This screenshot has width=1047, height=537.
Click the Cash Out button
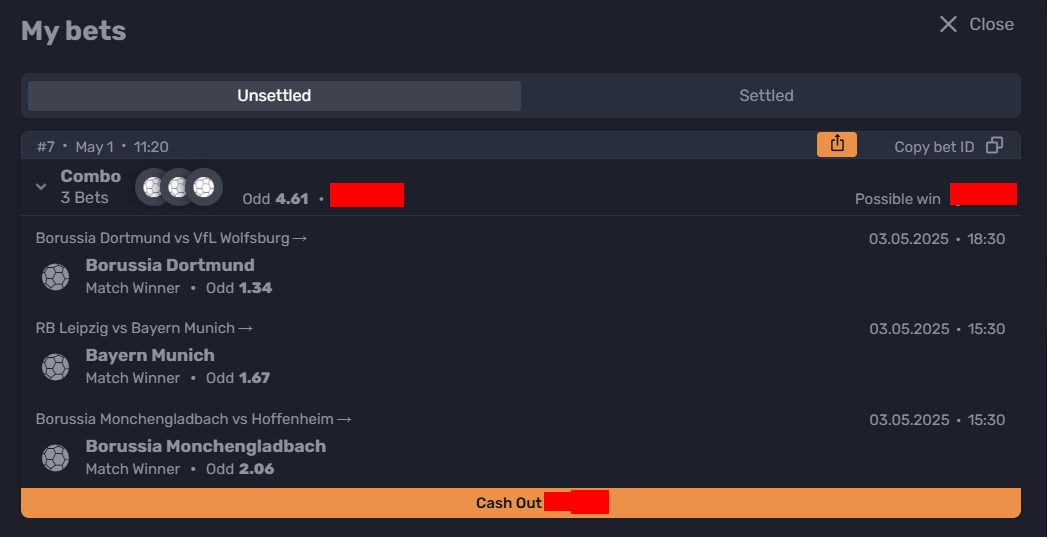[x=521, y=503]
